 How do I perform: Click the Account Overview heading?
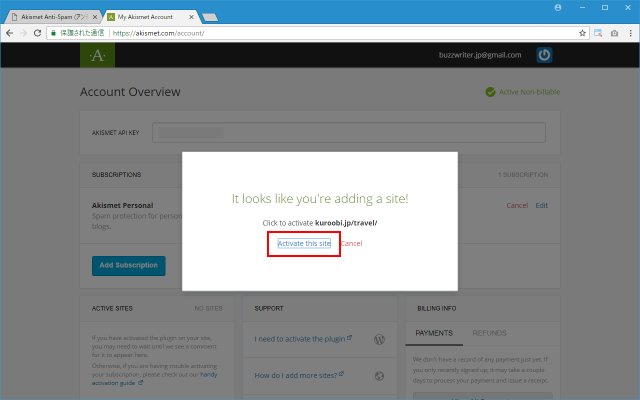tap(130, 92)
